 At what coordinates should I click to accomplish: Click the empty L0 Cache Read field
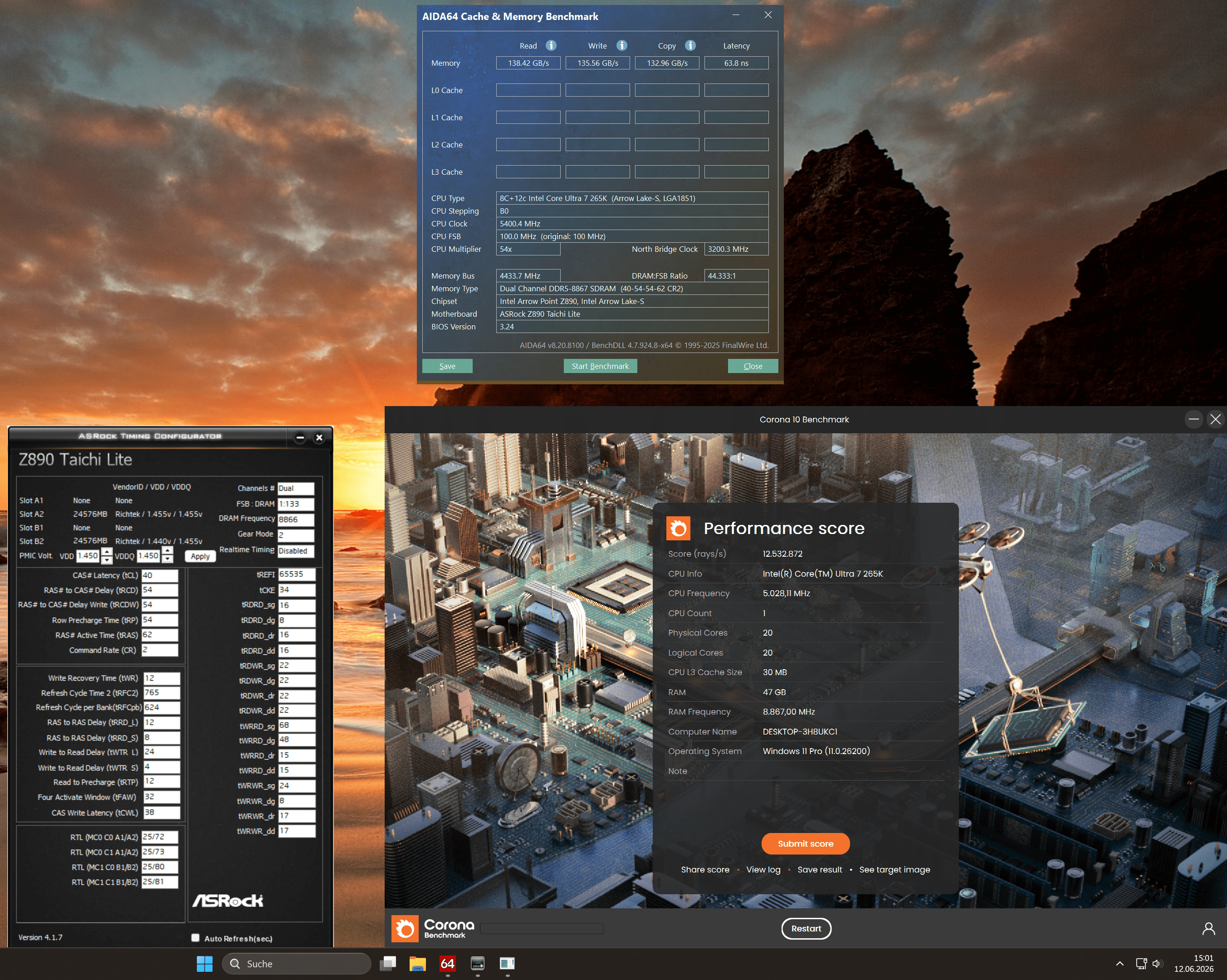(x=528, y=90)
